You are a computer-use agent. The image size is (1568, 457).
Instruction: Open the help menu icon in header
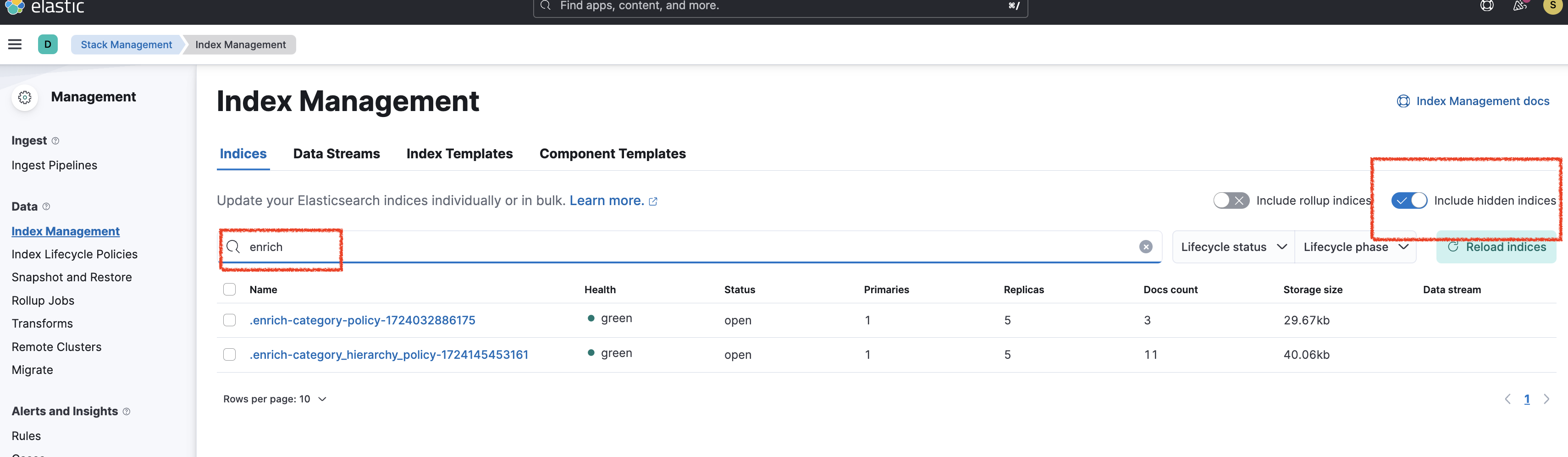point(1487,6)
